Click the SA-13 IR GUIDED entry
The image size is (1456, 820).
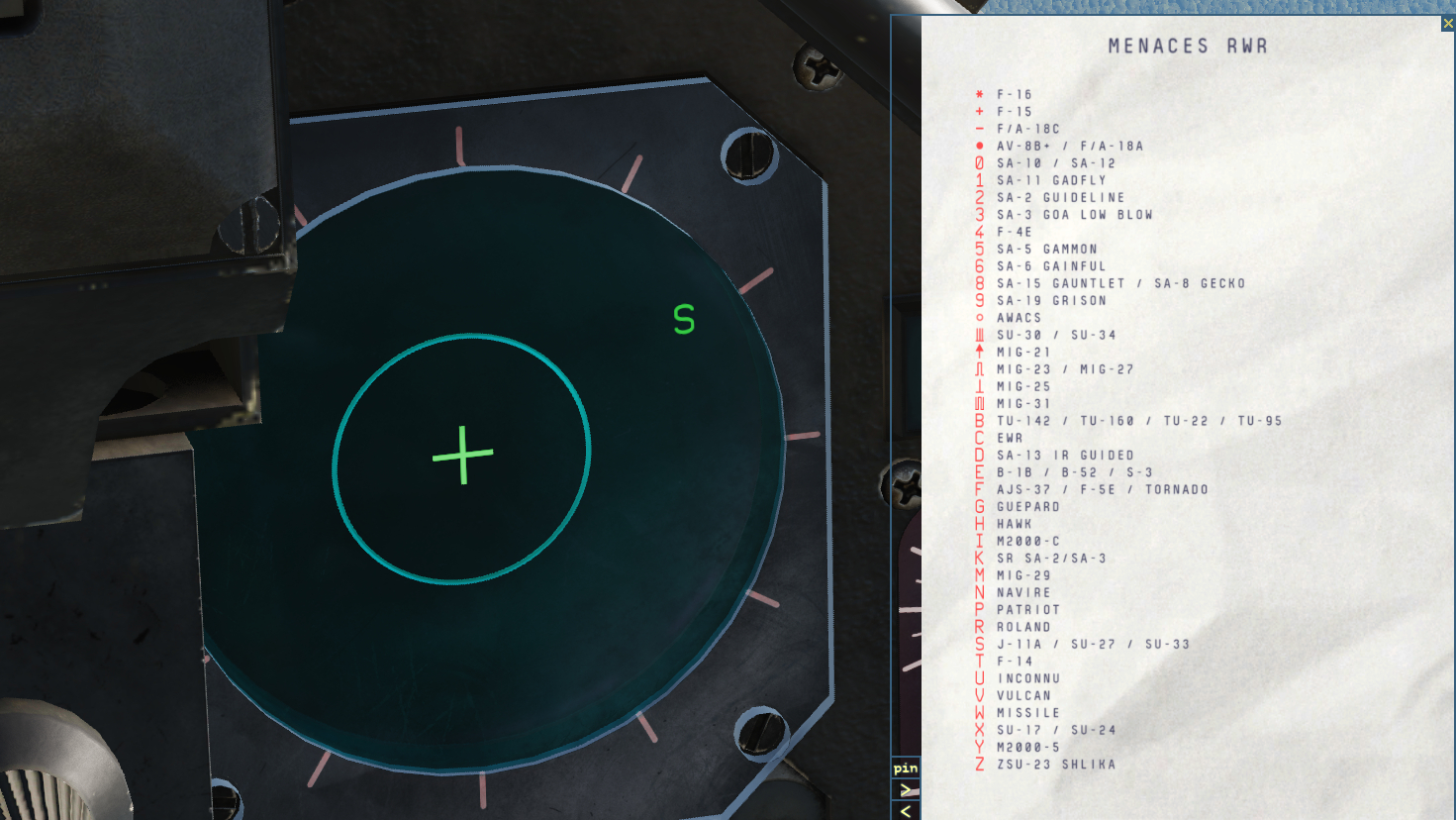(1065, 455)
